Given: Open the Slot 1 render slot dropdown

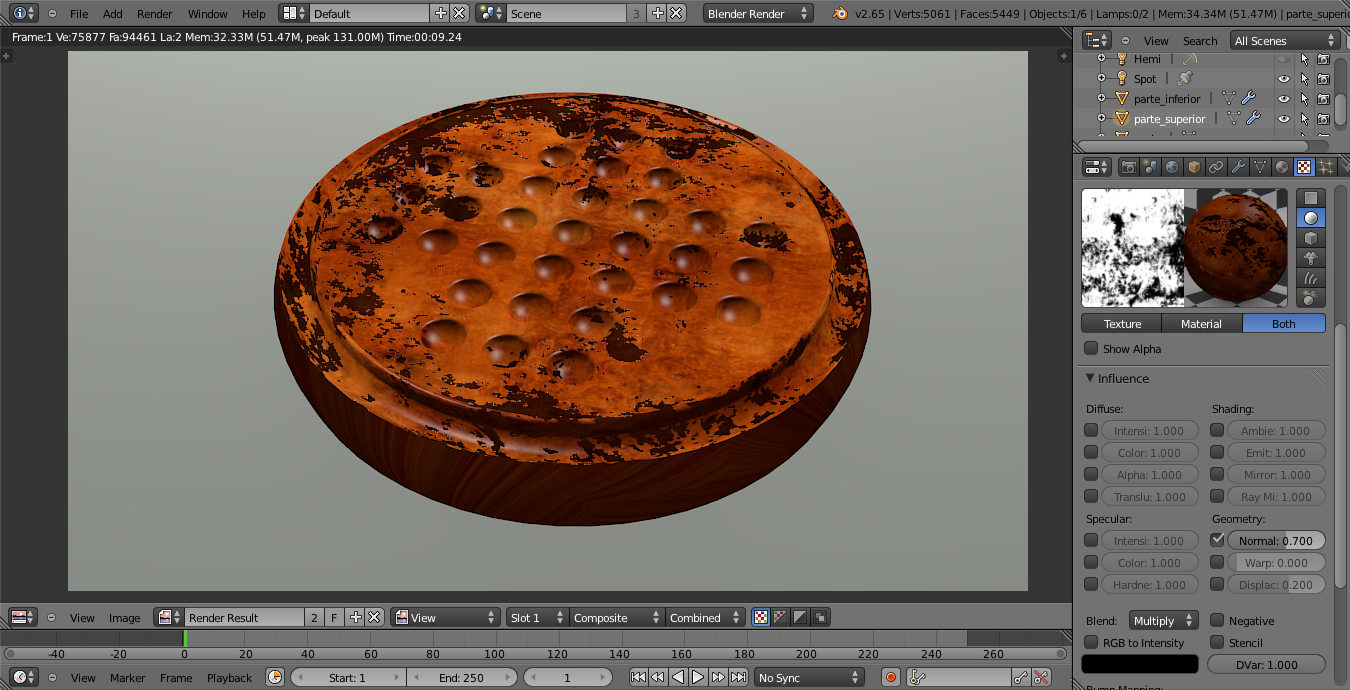Looking at the screenshot, I should coord(535,618).
